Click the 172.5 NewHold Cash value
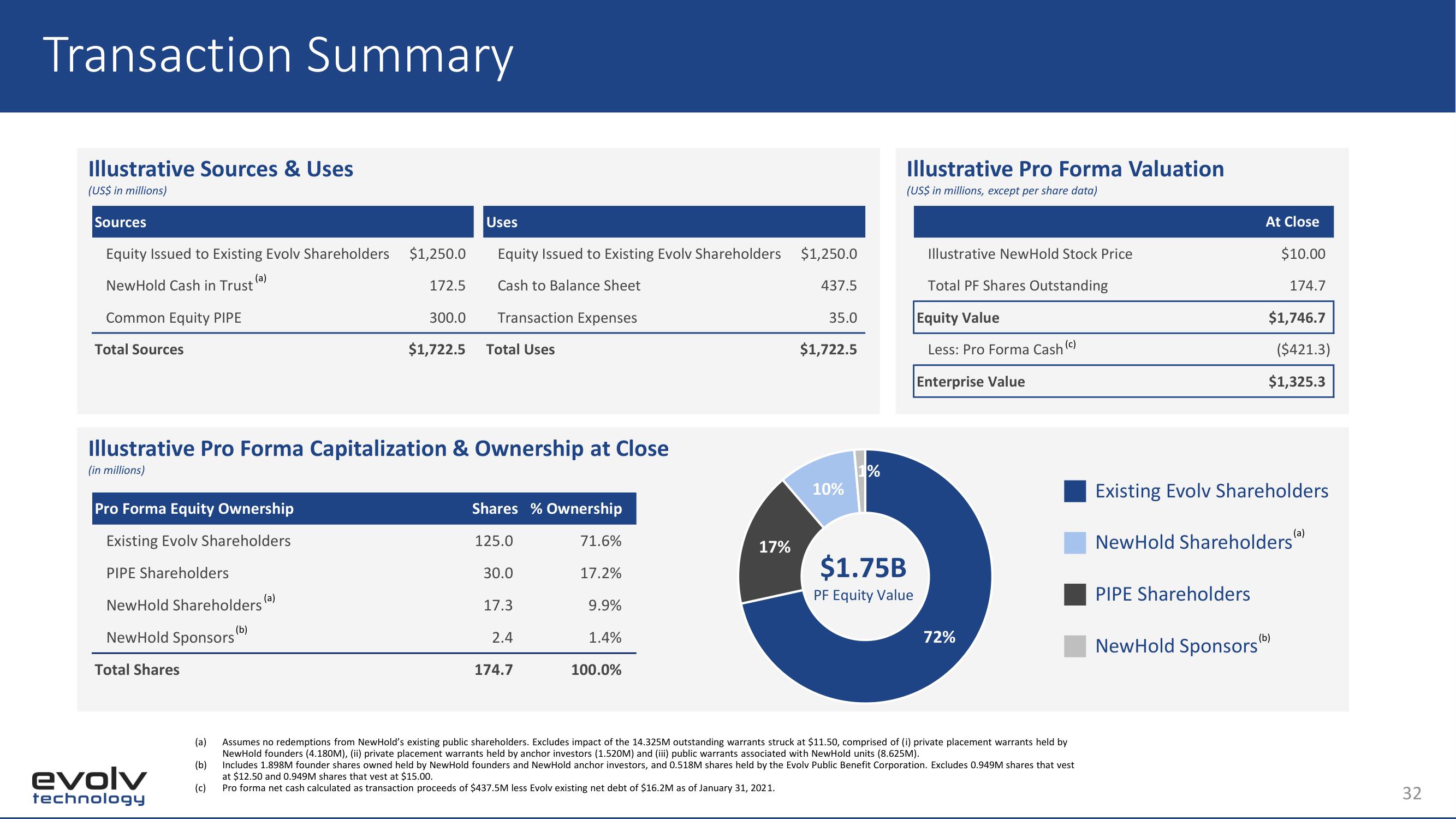Image resolution: width=1456 pixels, height=819 pixels. [x=447, y=286]
